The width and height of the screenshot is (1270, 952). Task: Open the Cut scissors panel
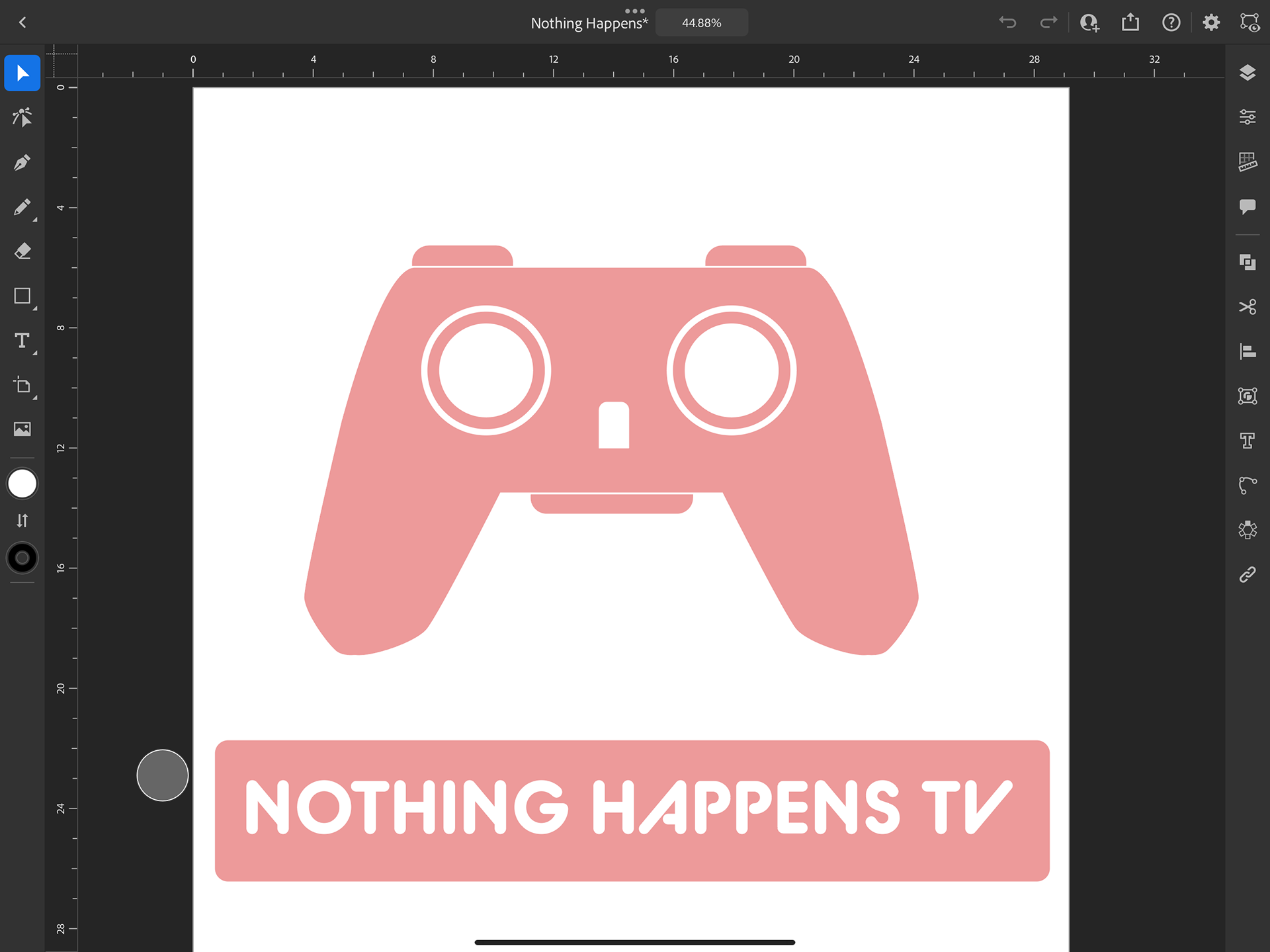1248,307
